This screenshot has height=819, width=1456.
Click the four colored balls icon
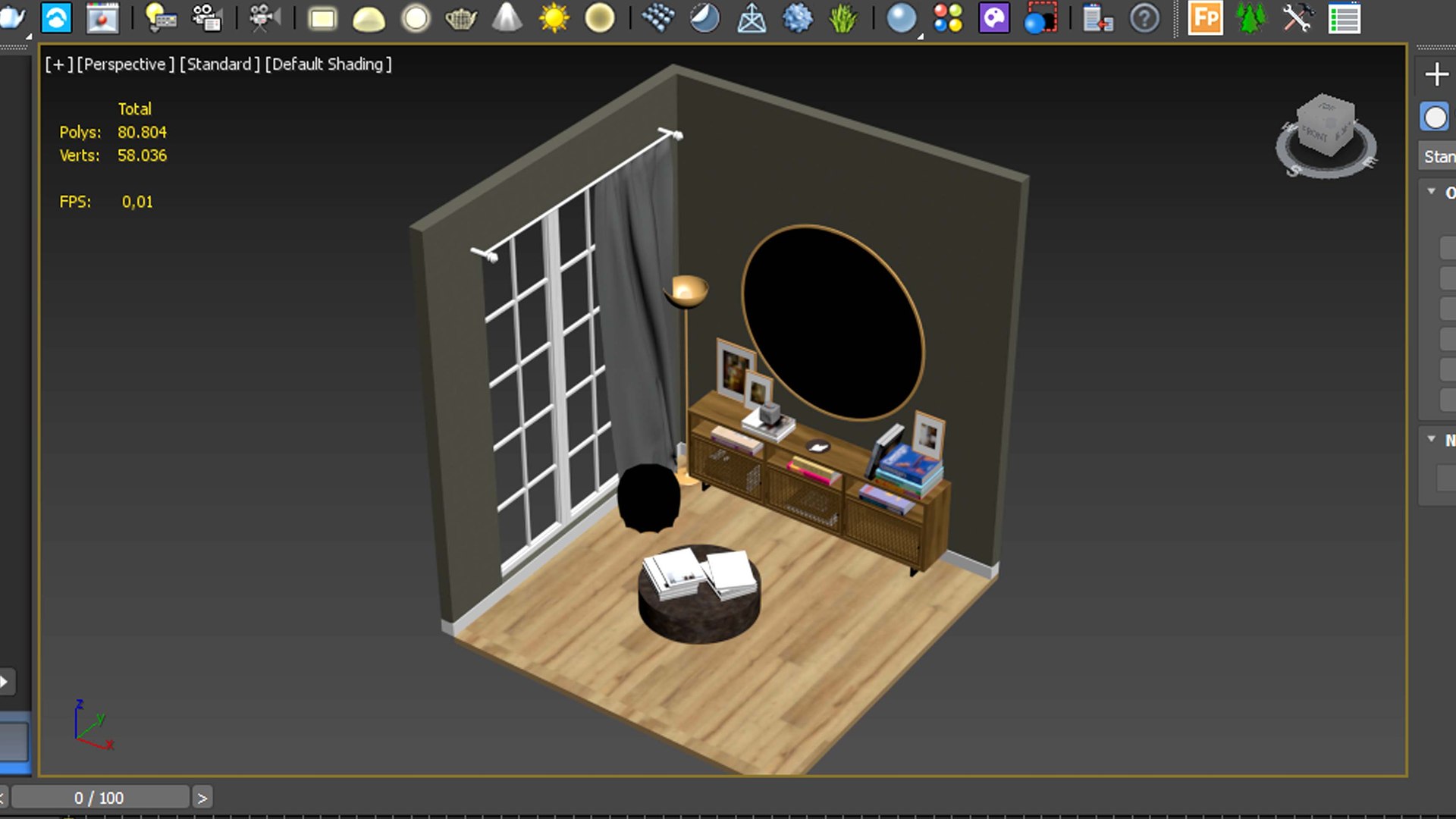[x=948, y=17]
